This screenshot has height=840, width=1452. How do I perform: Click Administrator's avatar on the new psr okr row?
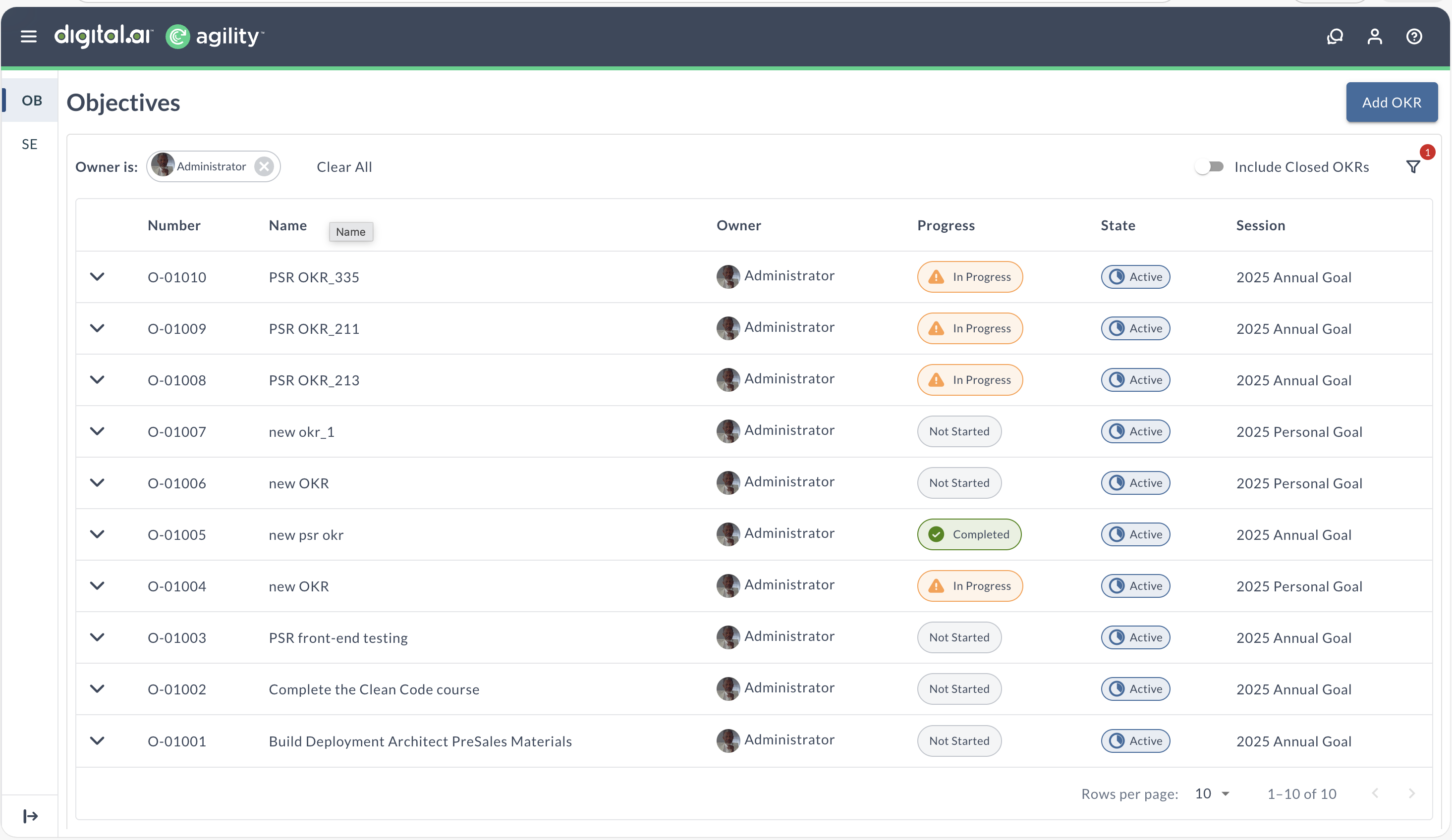click(x=727, y=534)
